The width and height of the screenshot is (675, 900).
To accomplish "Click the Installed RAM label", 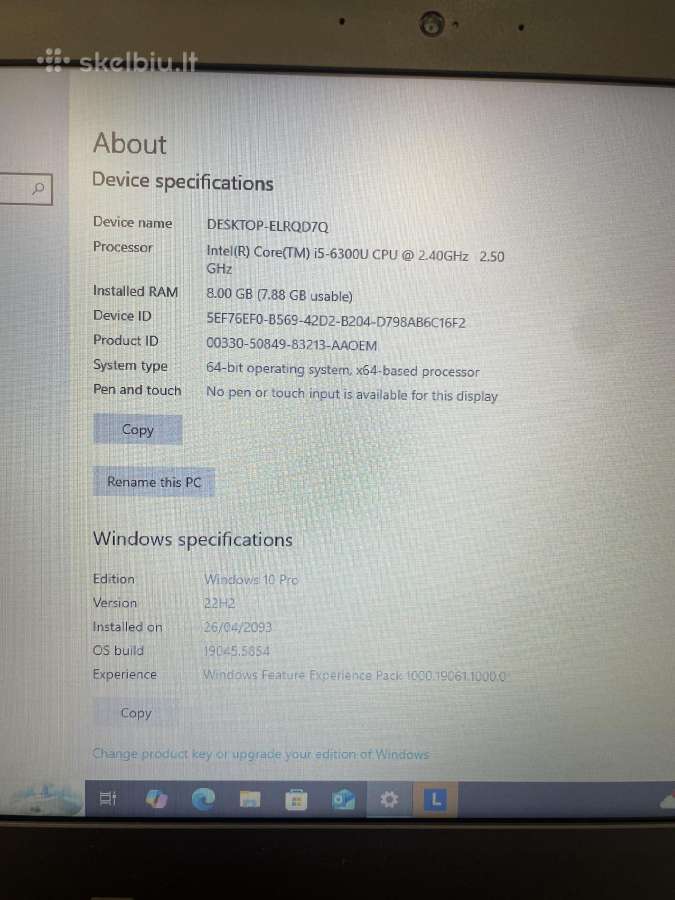I will point(135,291).
